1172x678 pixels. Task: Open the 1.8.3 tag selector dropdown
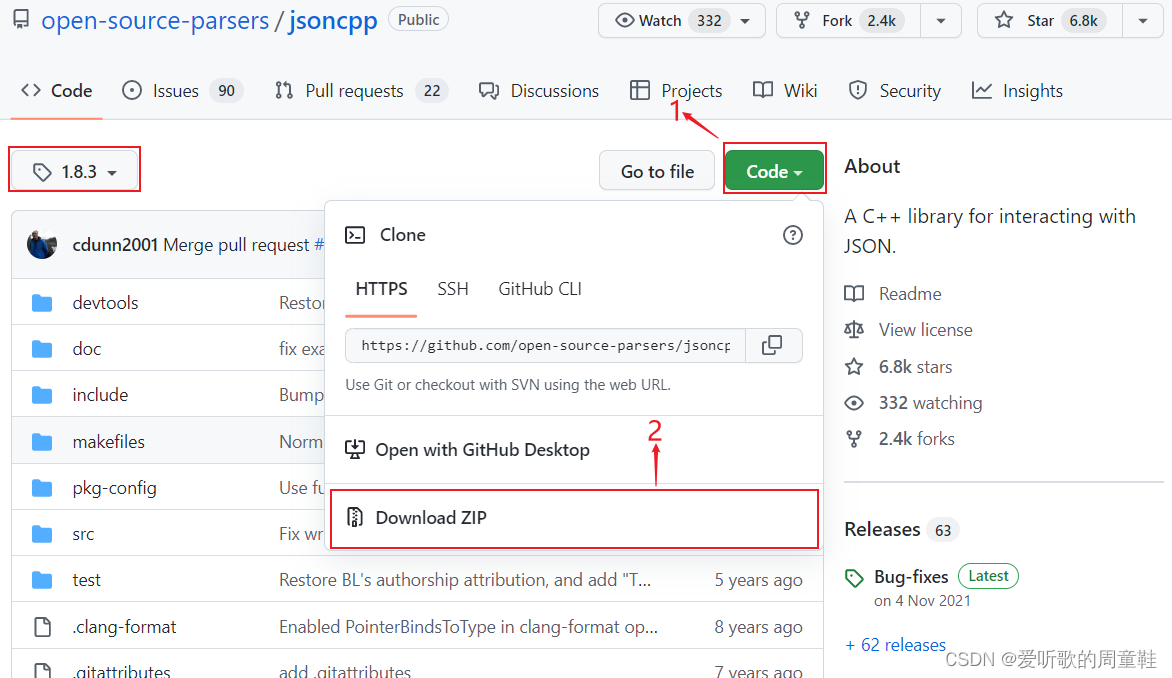75,171
